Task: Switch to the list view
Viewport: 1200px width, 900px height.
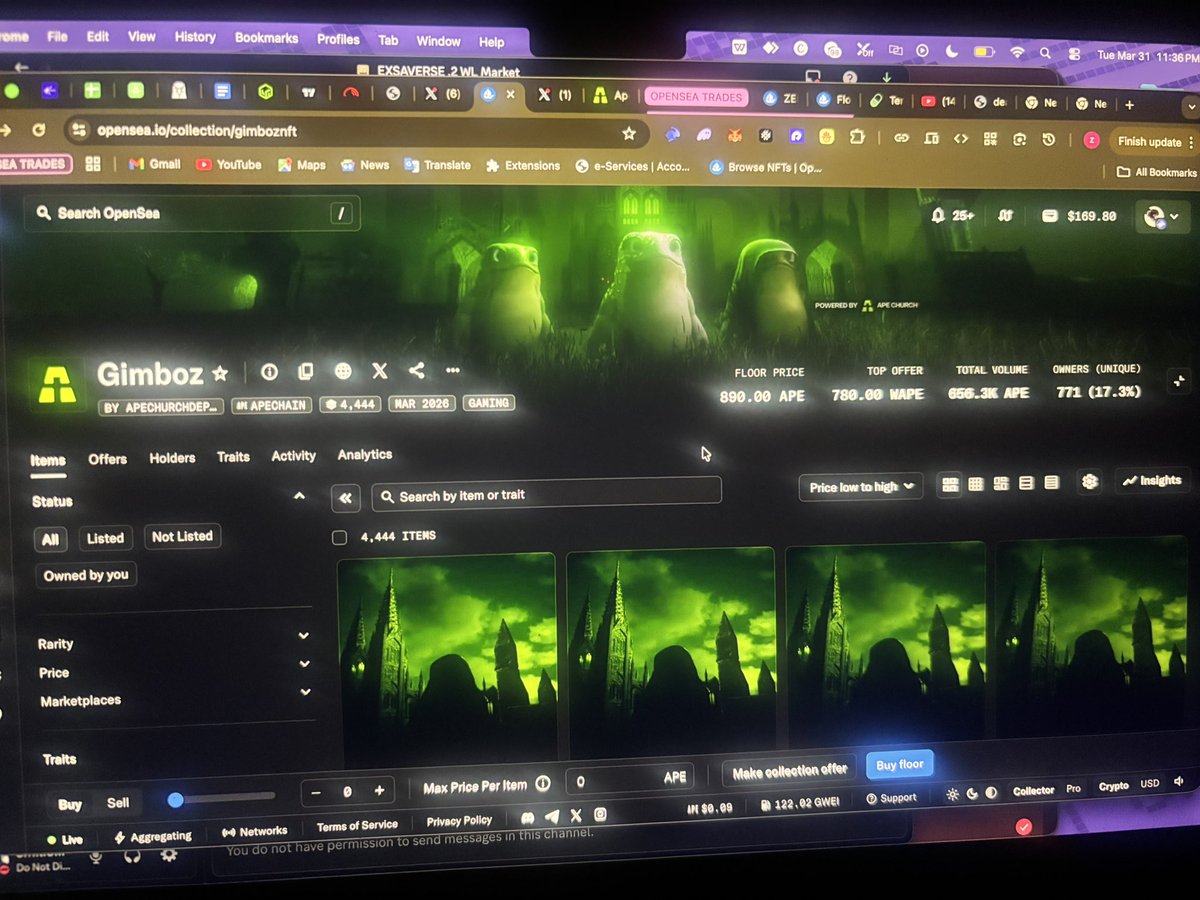Action: coord(1026,483)
